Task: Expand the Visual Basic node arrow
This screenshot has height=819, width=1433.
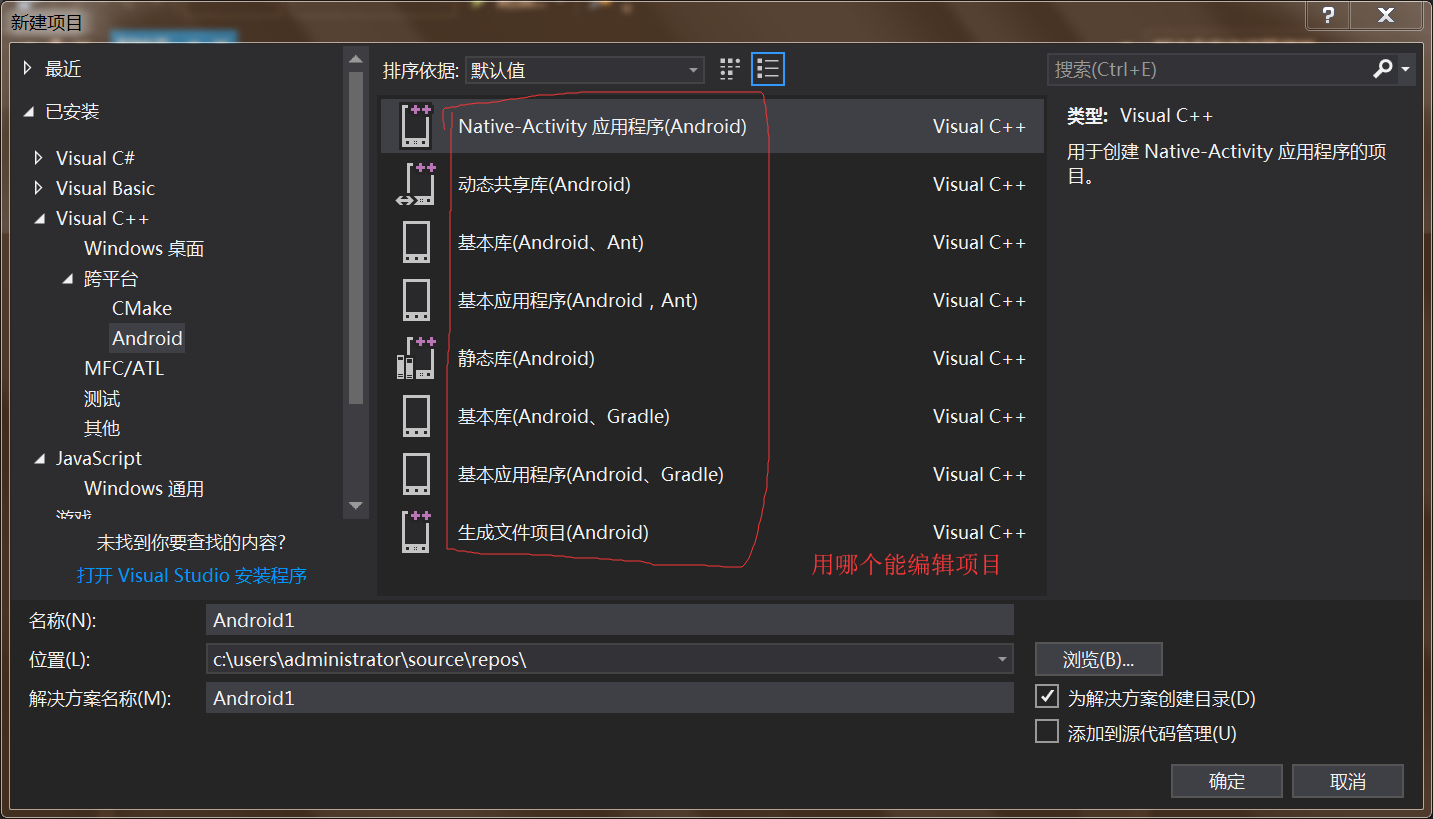Action: tap(39, 188)
